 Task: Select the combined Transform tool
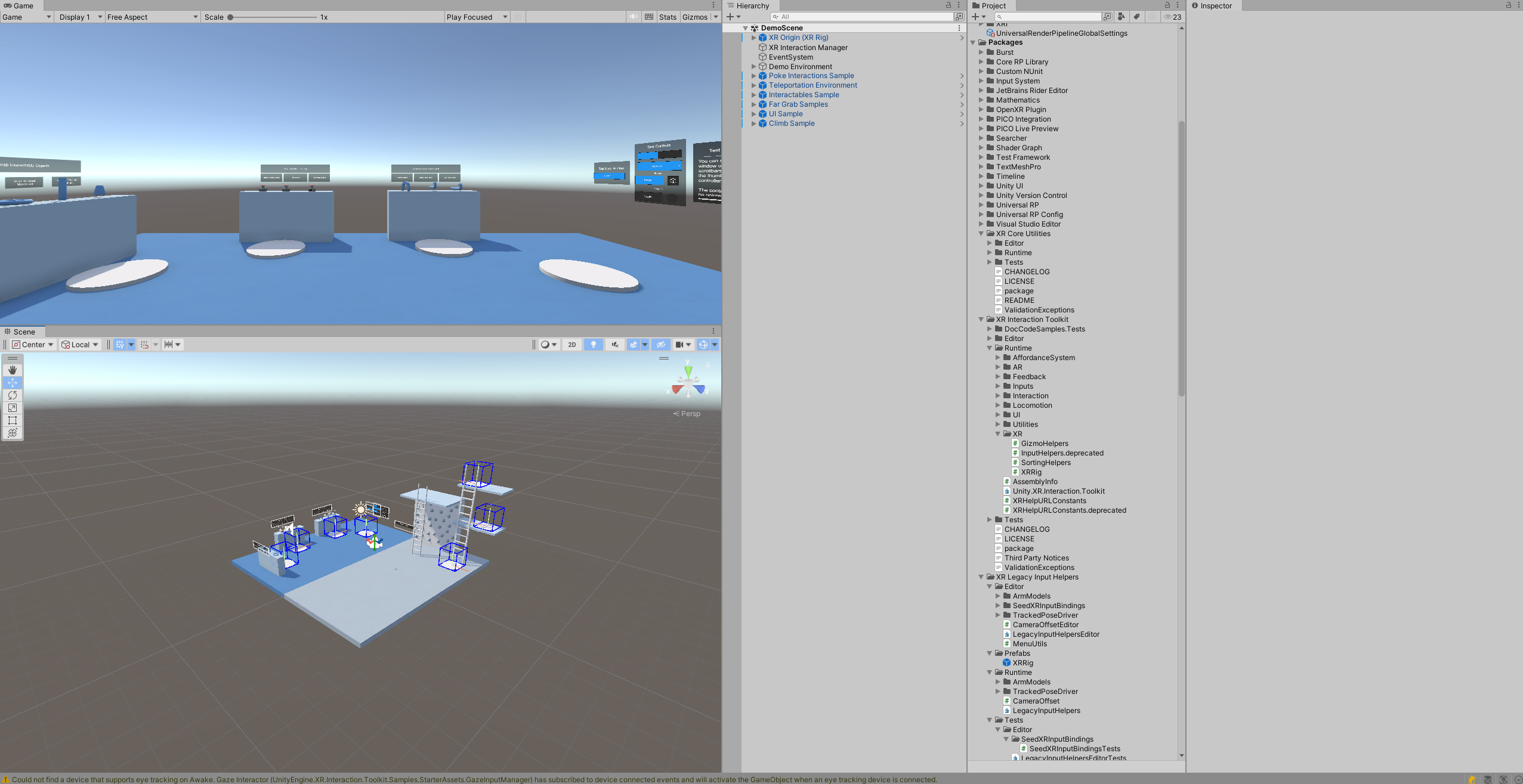13,433
